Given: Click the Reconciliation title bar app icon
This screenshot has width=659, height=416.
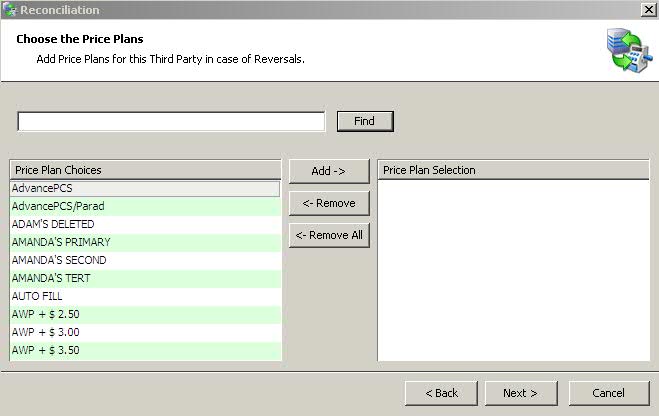Looking at the screenshot, I should tap(10, 10).
